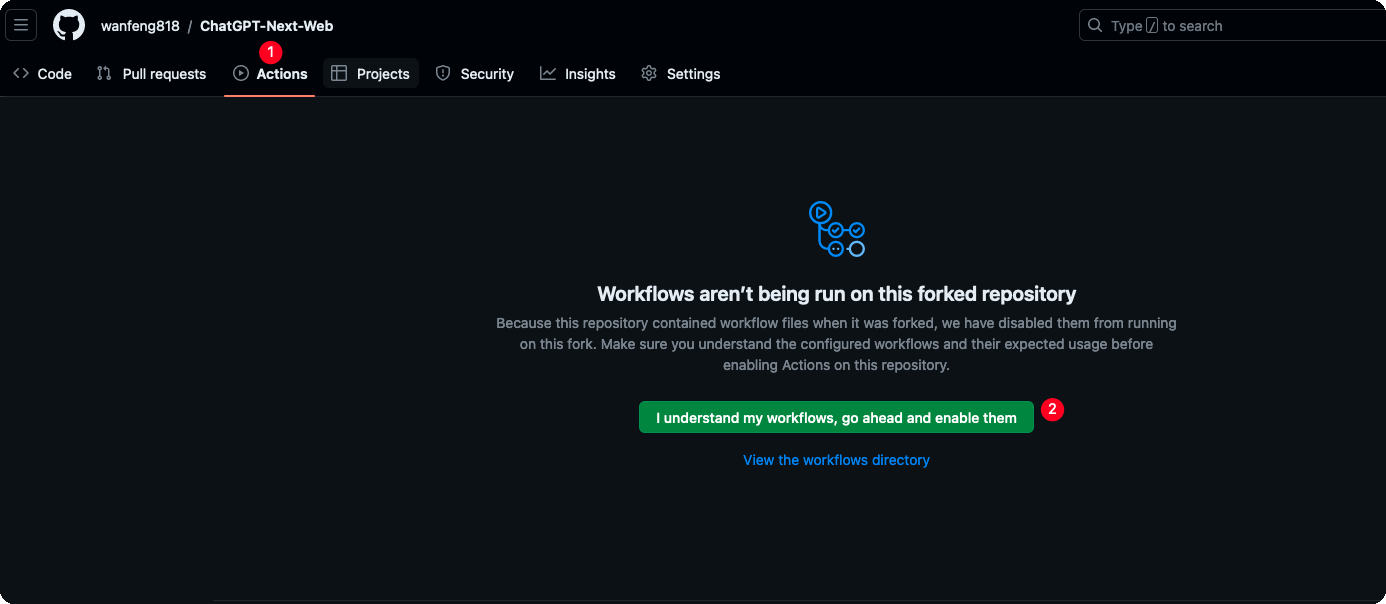Click the Settings gear icon
This screenshot has width=1386, height=604.
click(649, 74)
